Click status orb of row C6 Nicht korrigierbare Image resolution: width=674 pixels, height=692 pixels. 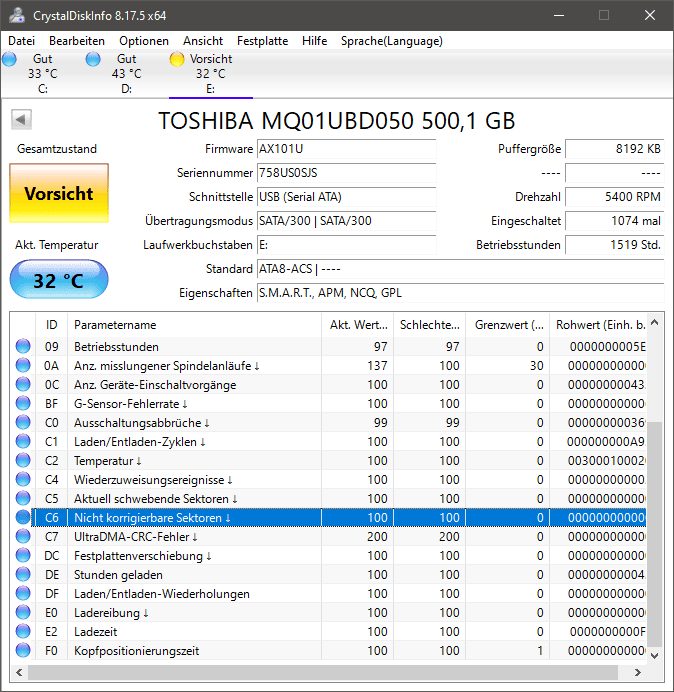pyautogui.click(x=23, y=517)
